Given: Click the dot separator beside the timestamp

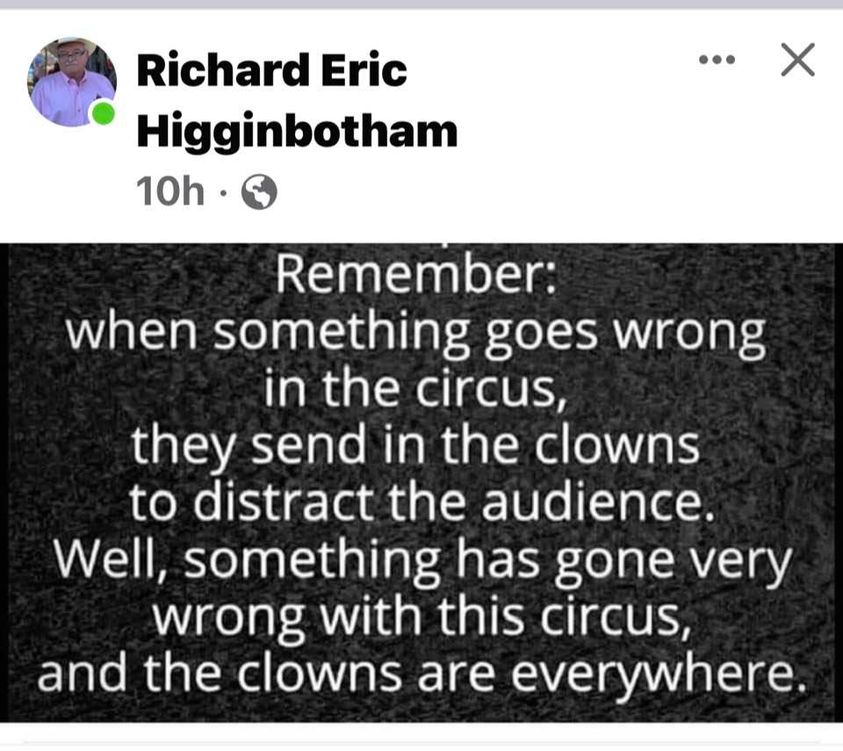Looking at the screenshot, I should coord(223,192).
